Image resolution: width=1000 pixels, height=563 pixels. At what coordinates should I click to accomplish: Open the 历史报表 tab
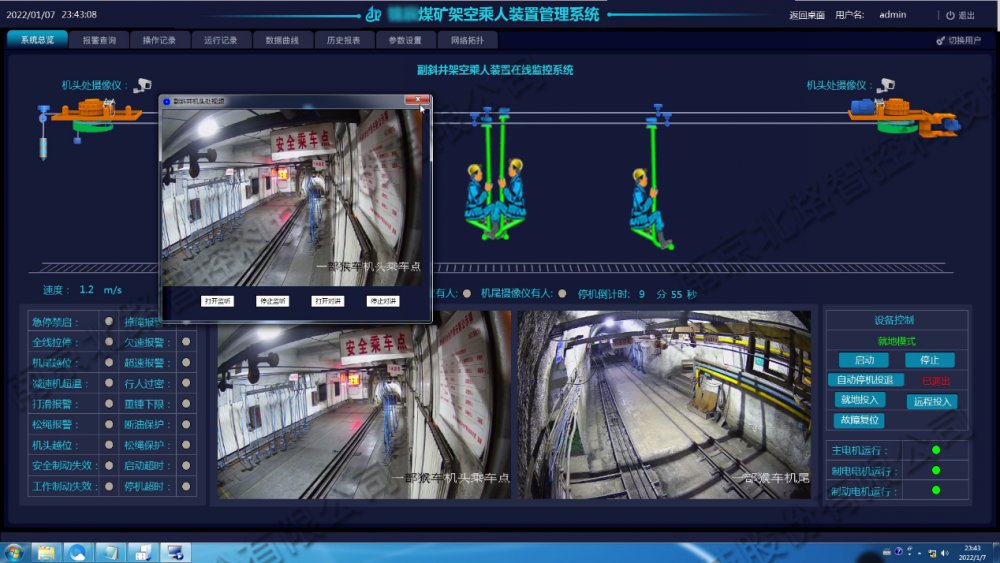click(343, 40)
